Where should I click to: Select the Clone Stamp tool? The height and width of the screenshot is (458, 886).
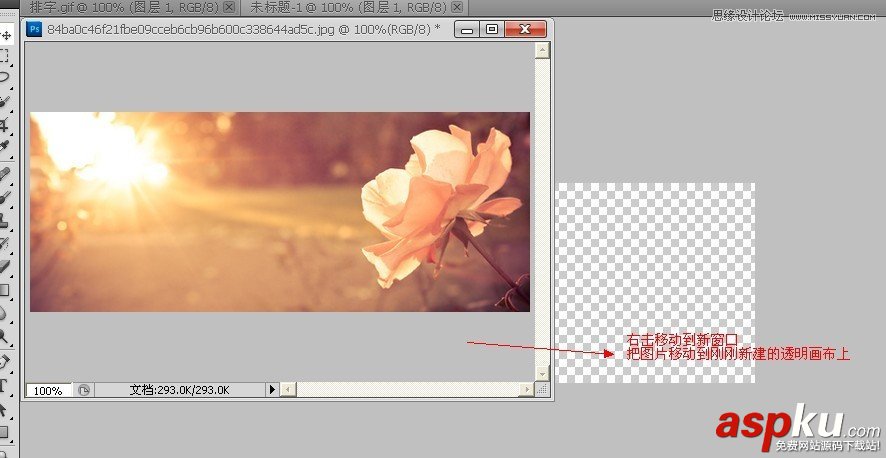click(5, 221)
